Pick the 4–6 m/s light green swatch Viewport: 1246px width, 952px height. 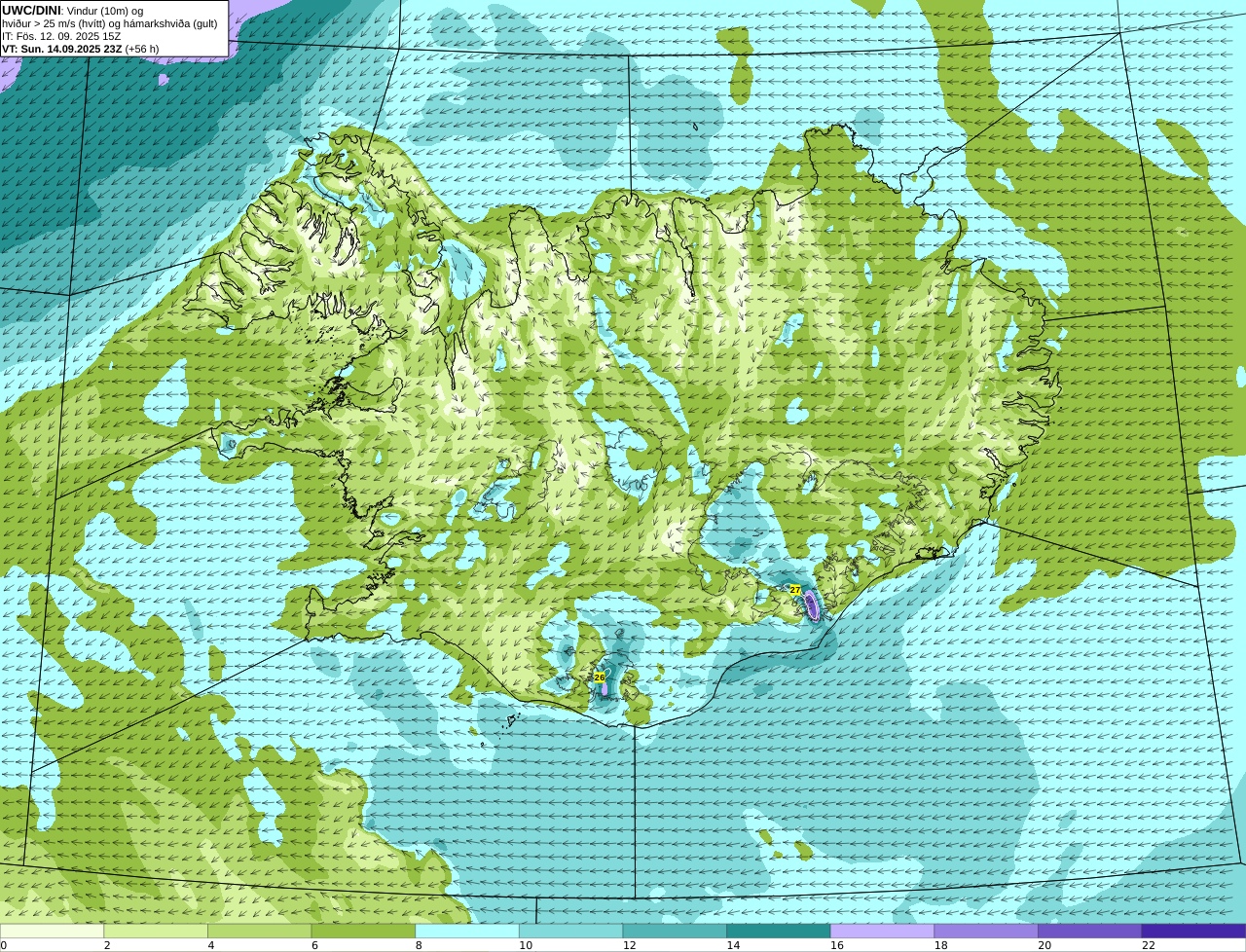click(x=259, y=932)
